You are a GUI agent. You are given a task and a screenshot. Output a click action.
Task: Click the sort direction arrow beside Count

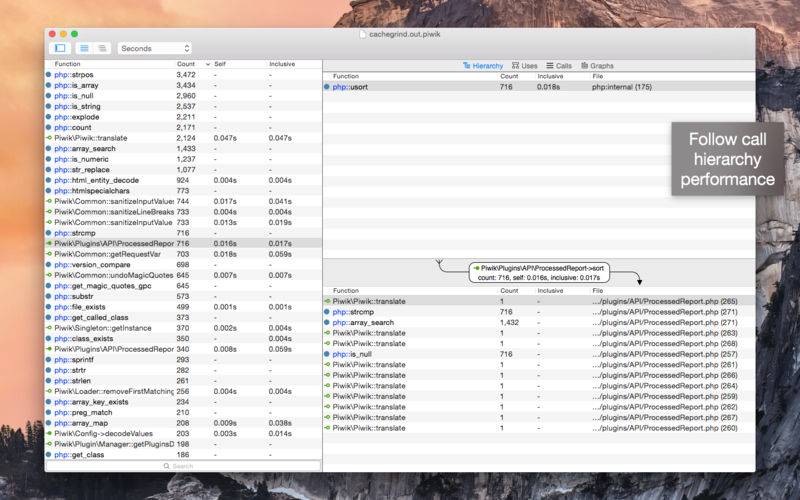[x=208, y=64]
